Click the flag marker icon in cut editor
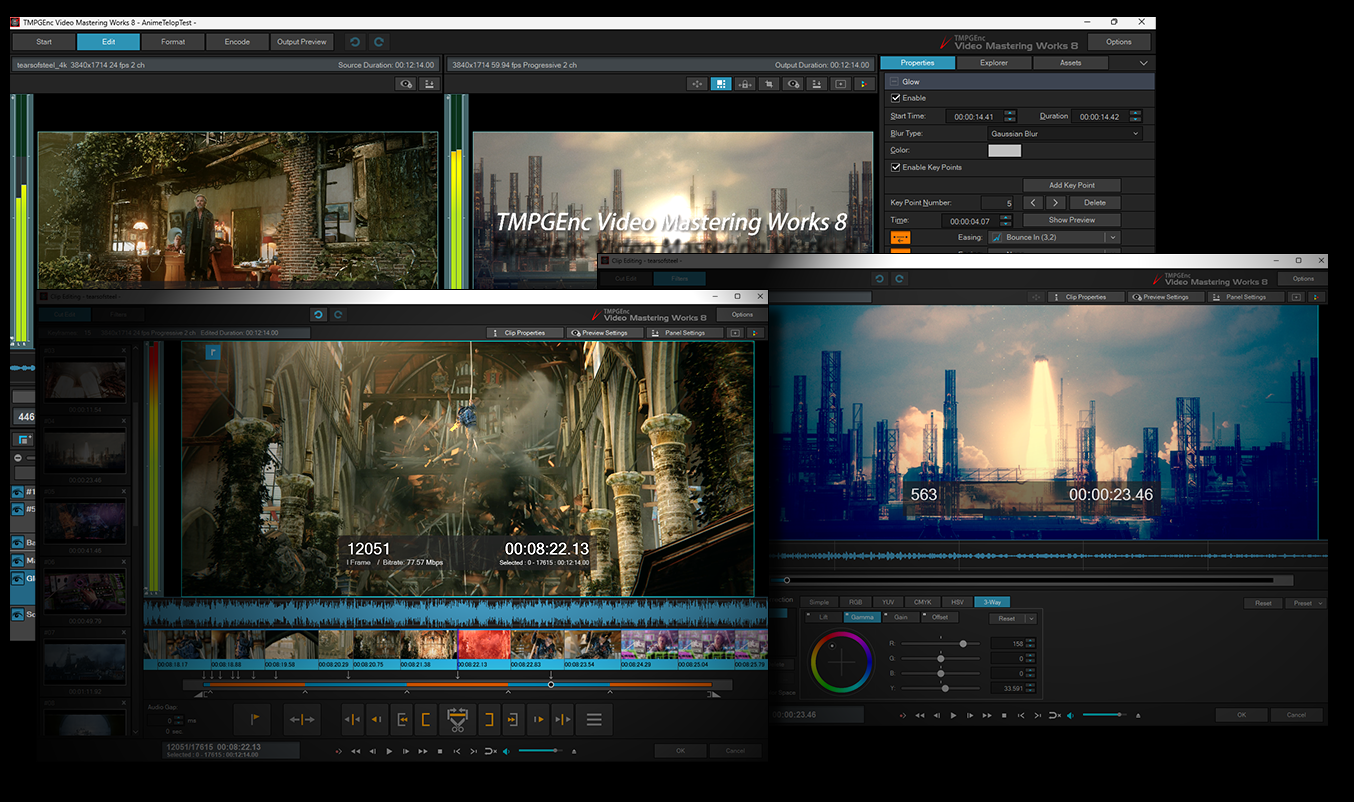 (x=252, y=719)
